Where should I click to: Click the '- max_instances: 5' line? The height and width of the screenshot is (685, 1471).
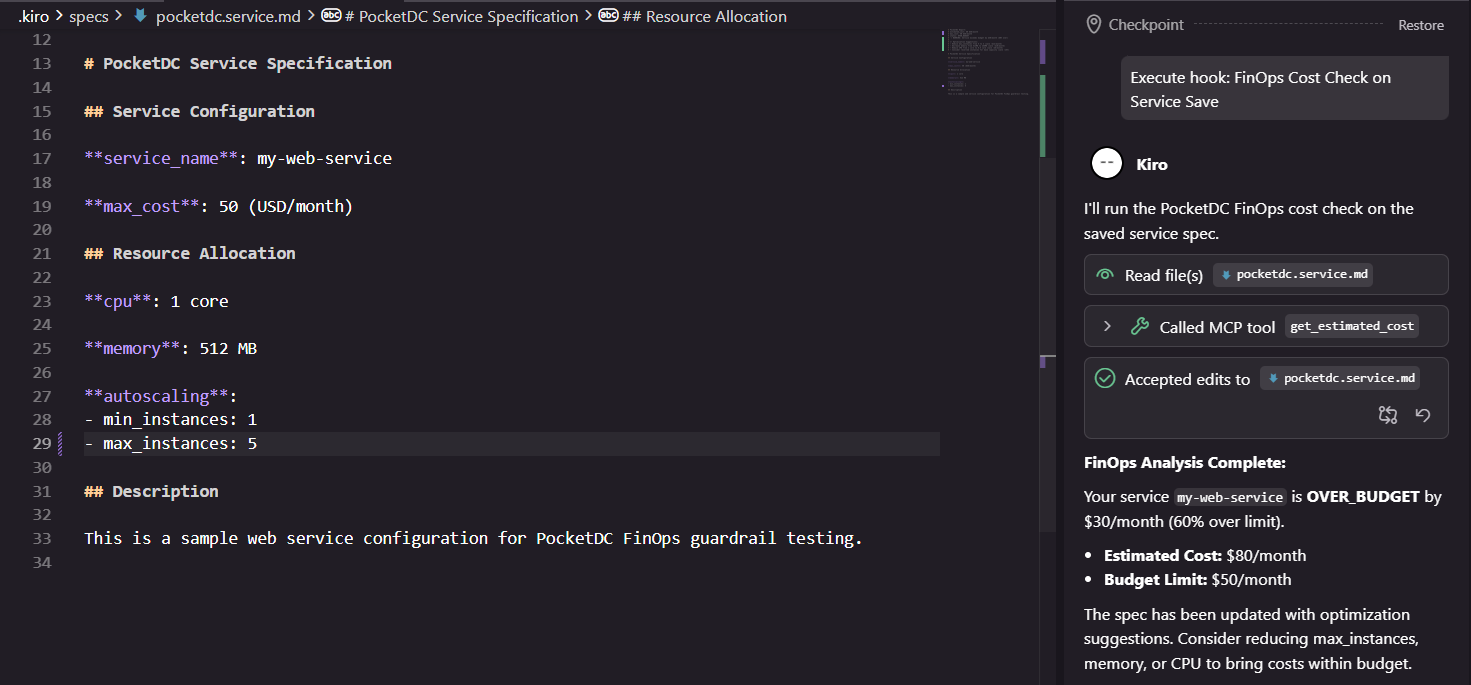[x=171, y=443]
